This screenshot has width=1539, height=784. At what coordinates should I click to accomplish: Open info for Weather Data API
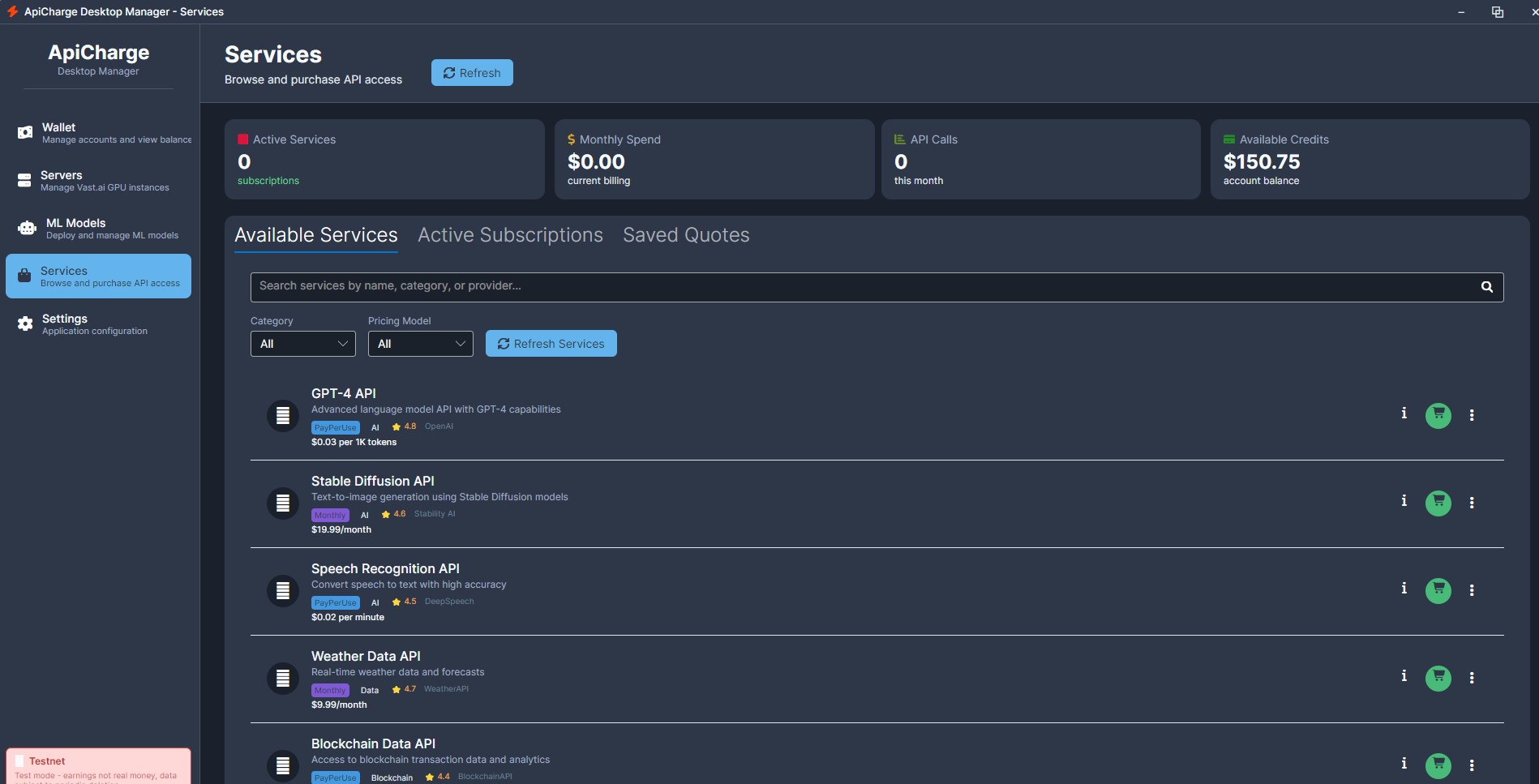click(1404, 676)
